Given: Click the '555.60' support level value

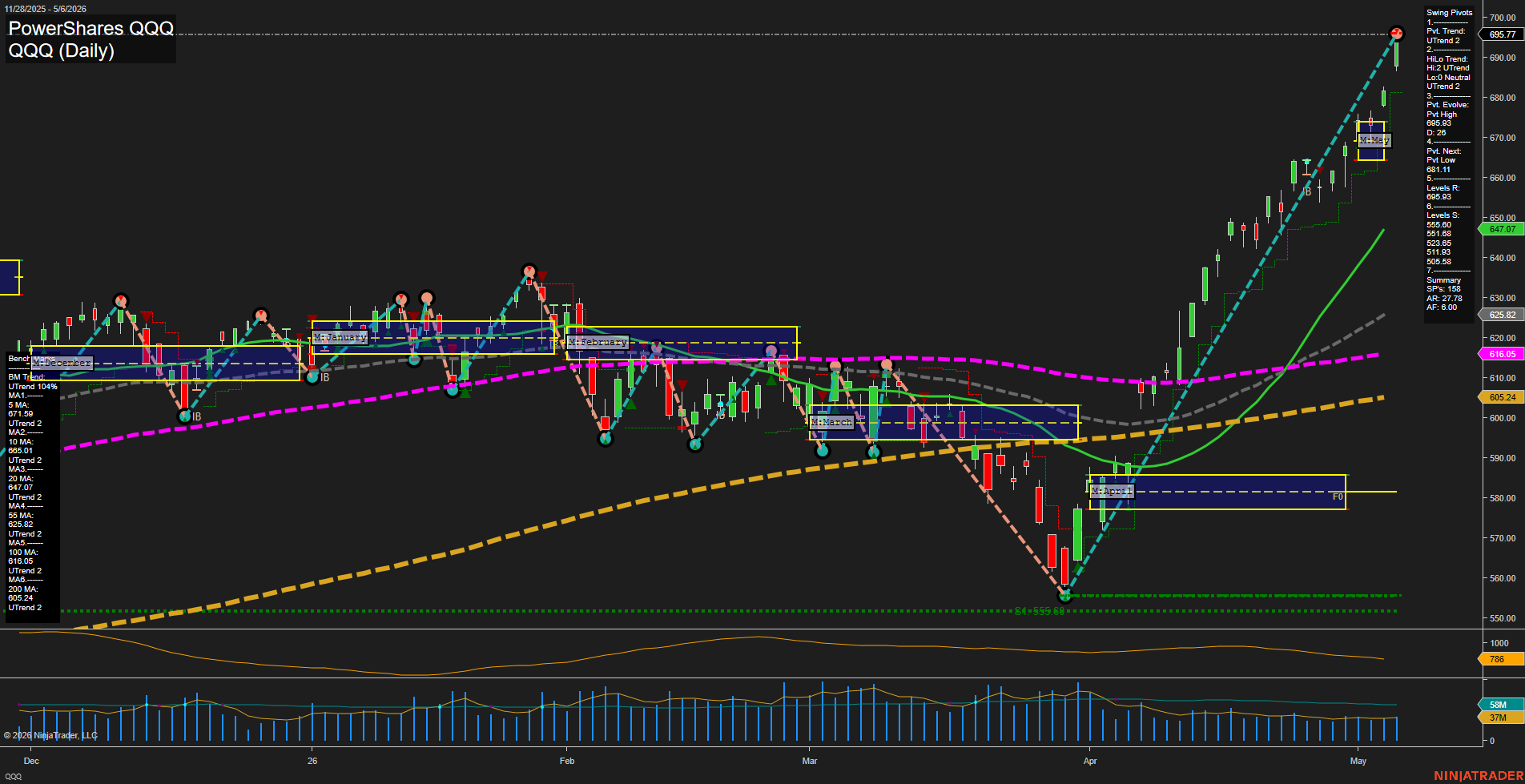Looking at the screenshot, I should [1438, 225].
